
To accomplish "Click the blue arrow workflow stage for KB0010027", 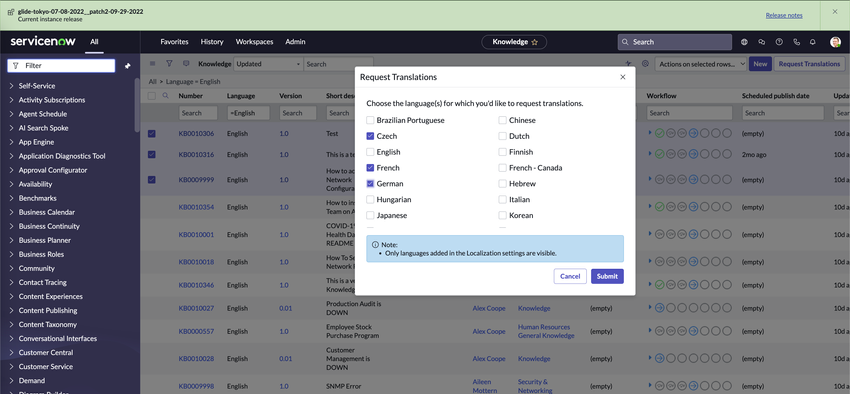I will 660,308.
